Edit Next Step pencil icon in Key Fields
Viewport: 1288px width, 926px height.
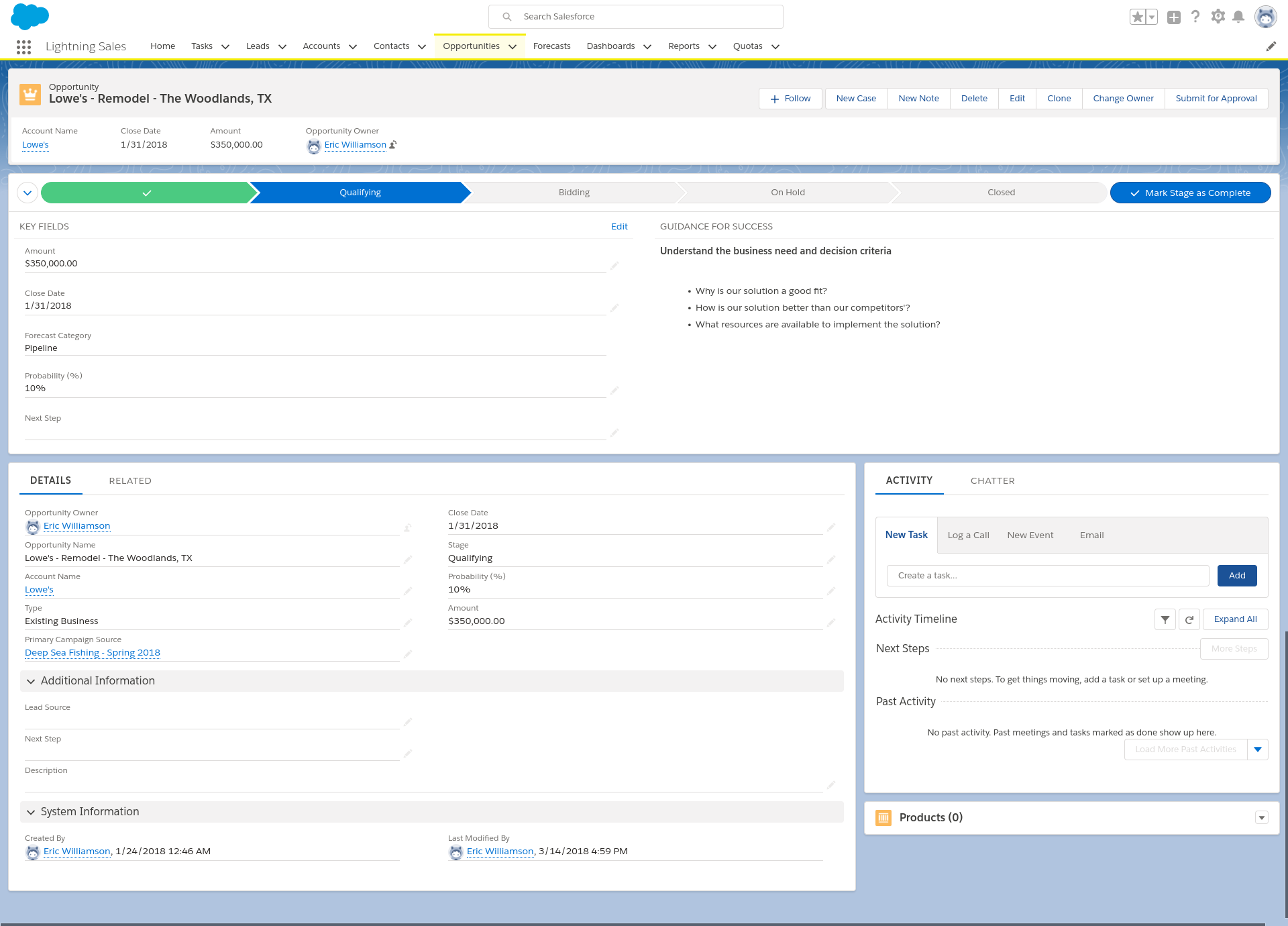click(x=614, y=433)
